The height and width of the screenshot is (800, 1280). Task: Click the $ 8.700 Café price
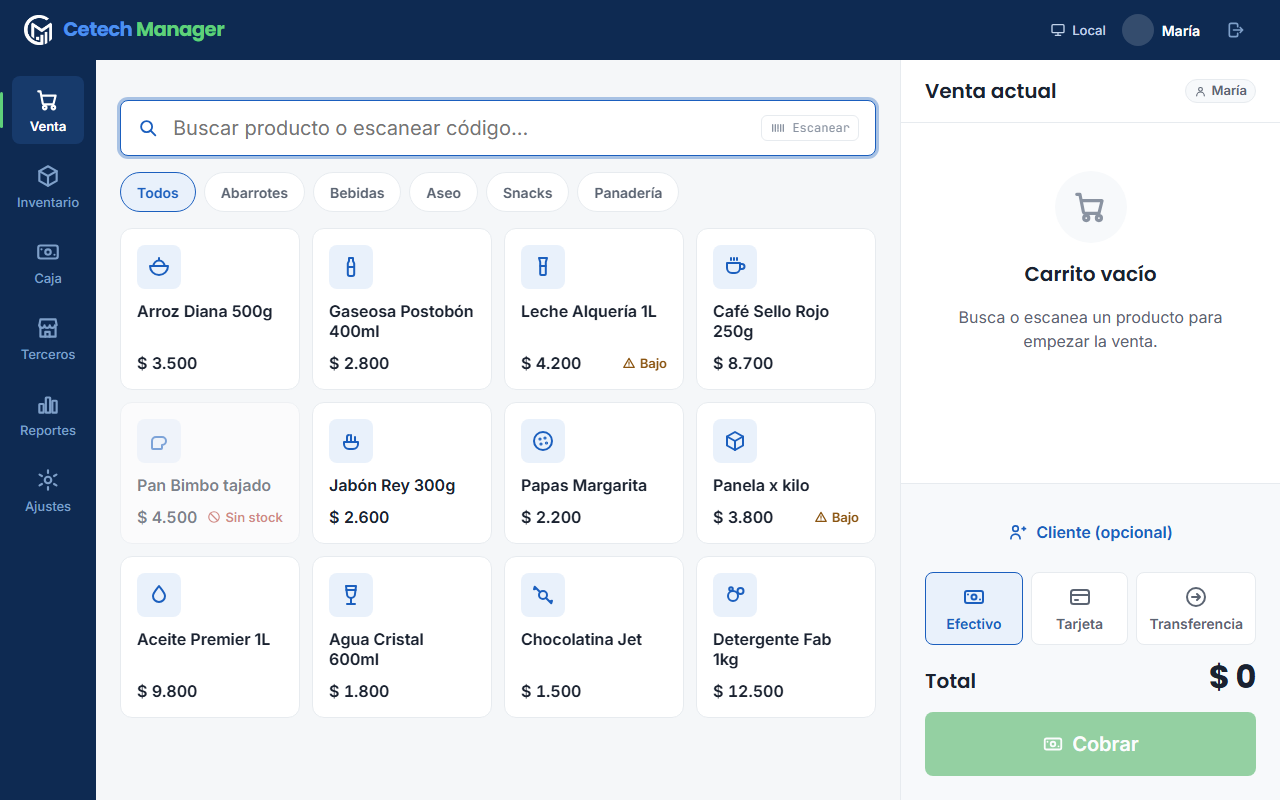[743, 363]
